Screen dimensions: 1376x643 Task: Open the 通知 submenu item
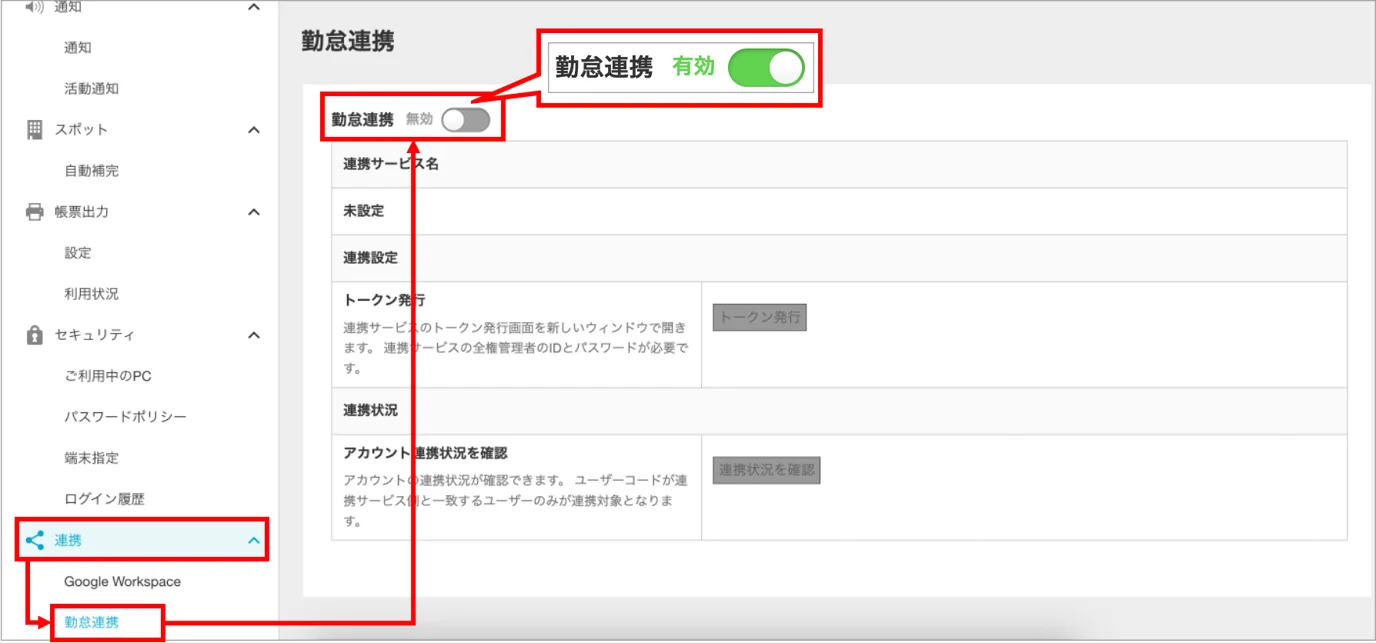78,48
